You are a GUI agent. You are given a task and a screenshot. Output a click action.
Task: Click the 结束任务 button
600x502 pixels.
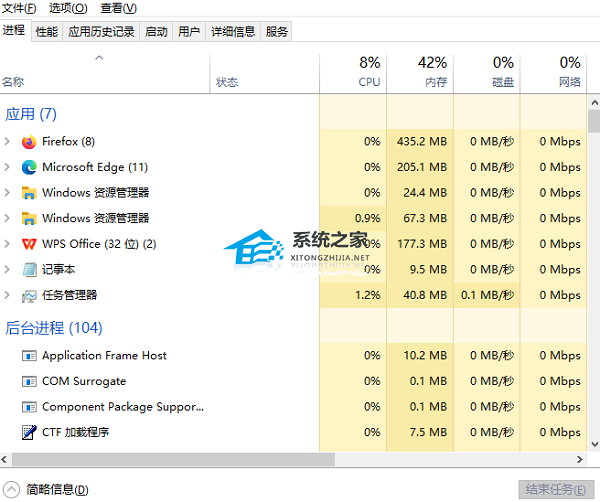(x=556, y=490)
